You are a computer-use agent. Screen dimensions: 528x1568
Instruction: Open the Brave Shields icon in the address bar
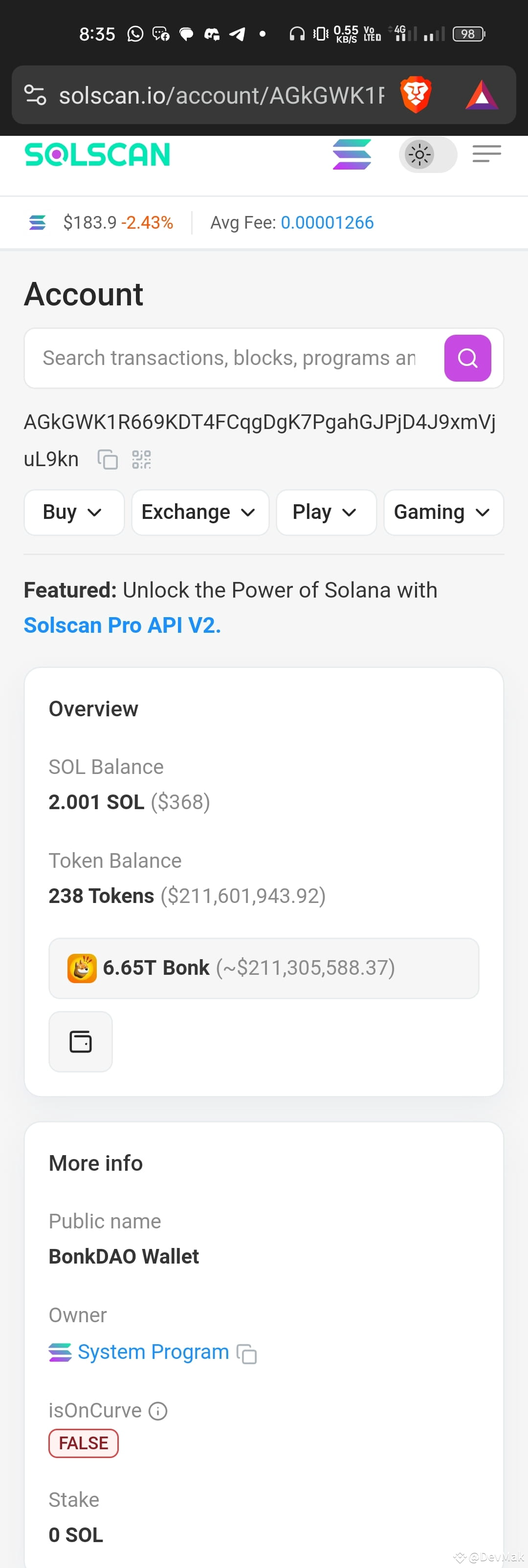tap(416, 95)
